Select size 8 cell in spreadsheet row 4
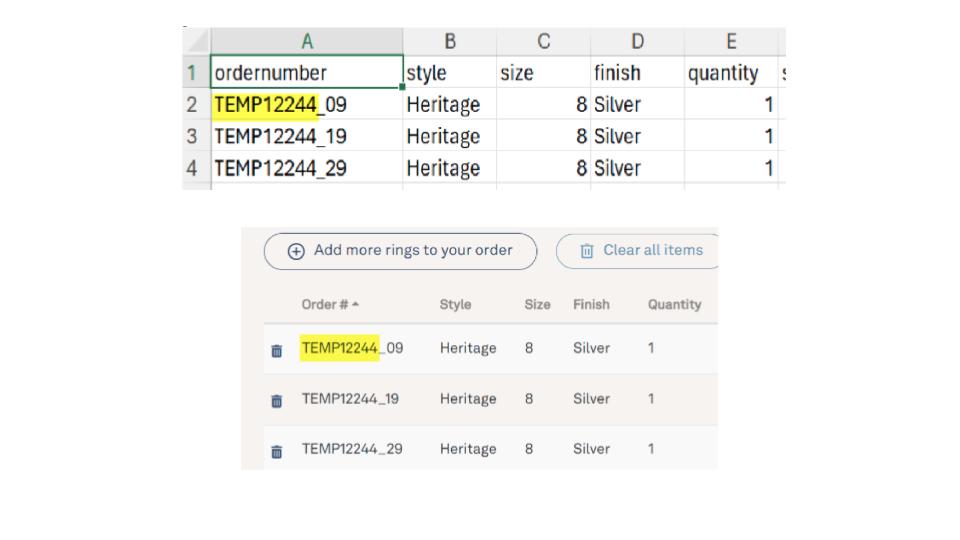The height and width of the screenshot is (540, 960). click(x=544, y=168)
